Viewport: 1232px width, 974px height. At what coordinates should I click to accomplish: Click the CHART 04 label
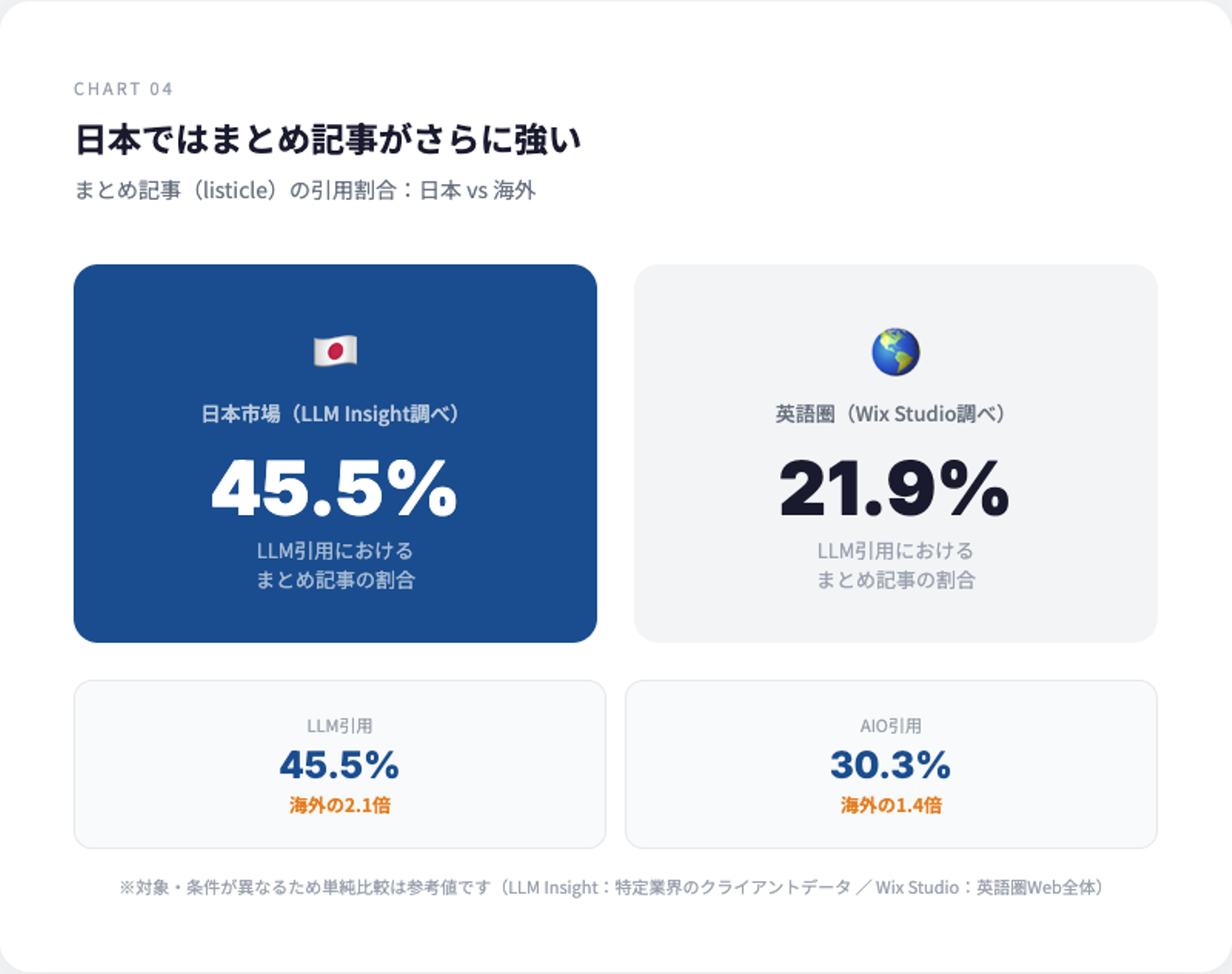tap(123, 89)
